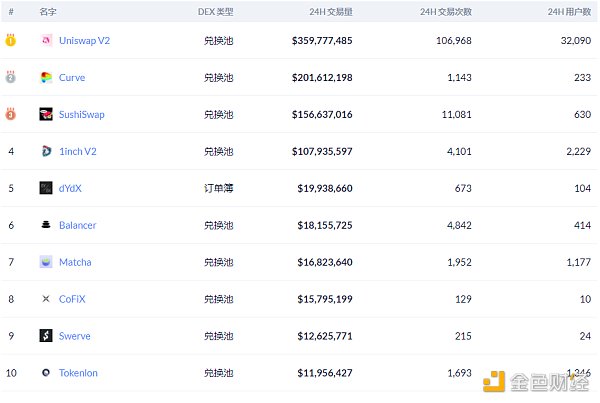Sort by the 24H 交易量 column header

[x=331, y=12]
